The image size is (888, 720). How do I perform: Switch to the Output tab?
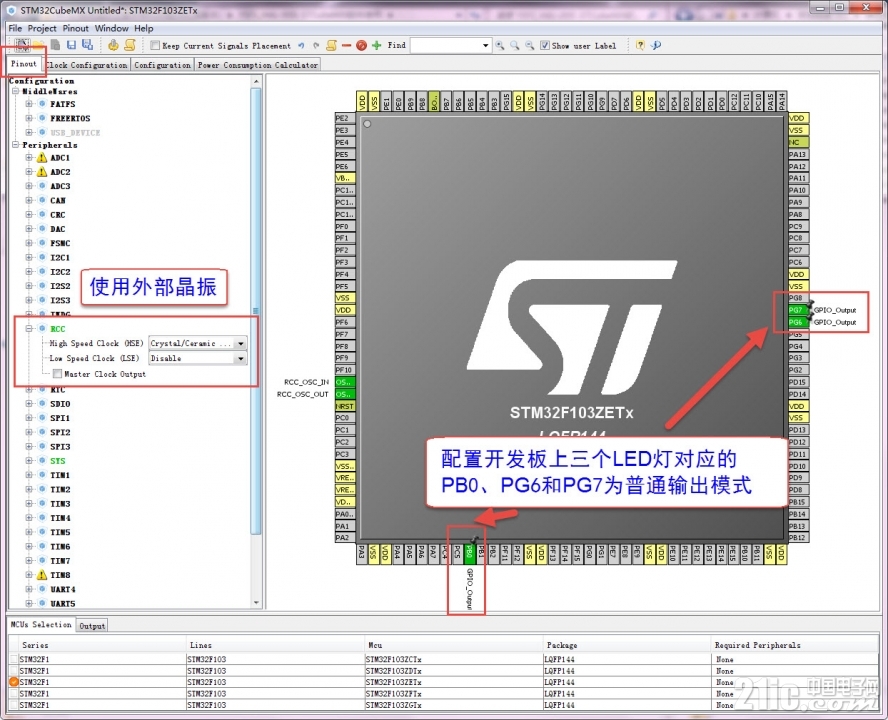click(92, 626)
